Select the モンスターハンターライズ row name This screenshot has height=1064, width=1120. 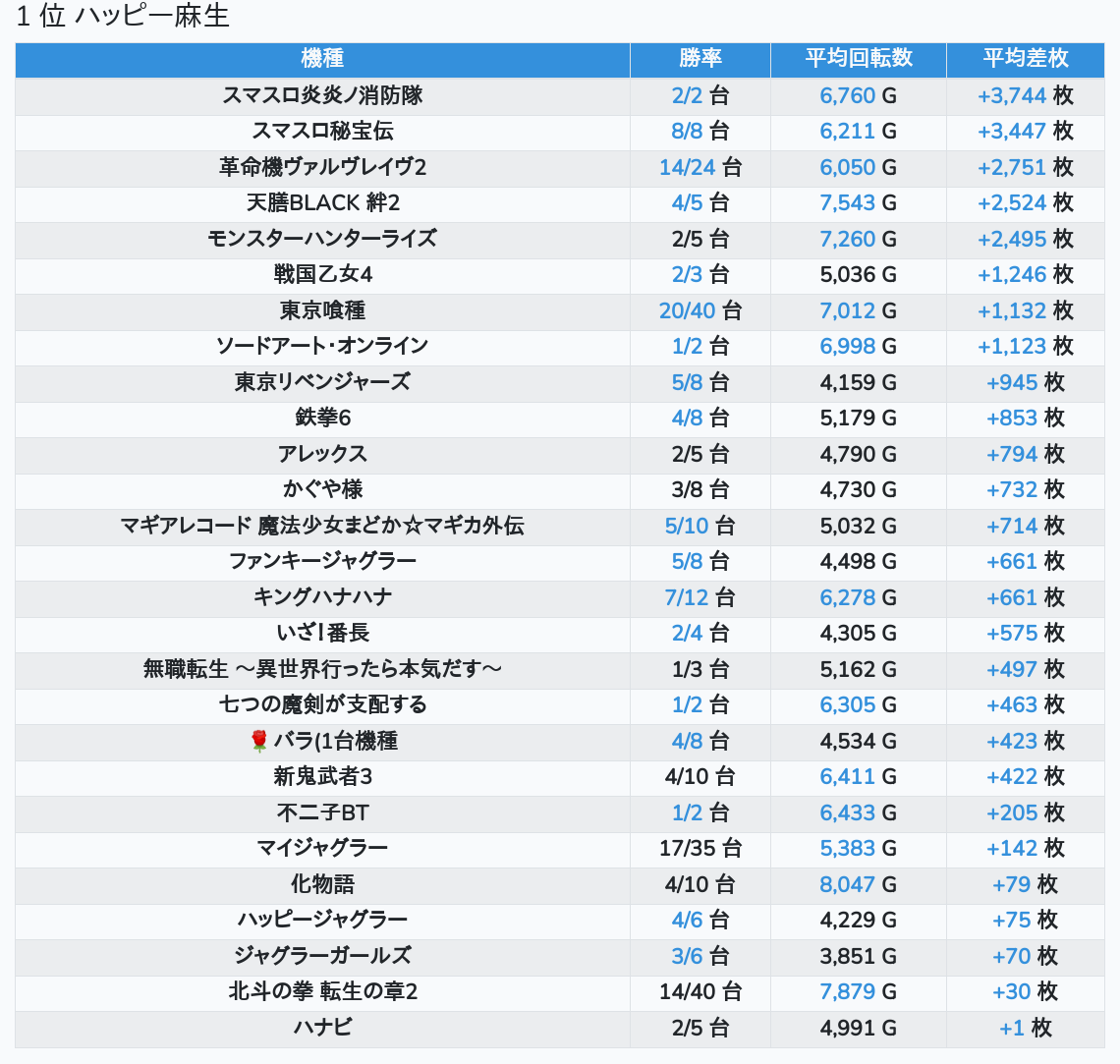322,239
